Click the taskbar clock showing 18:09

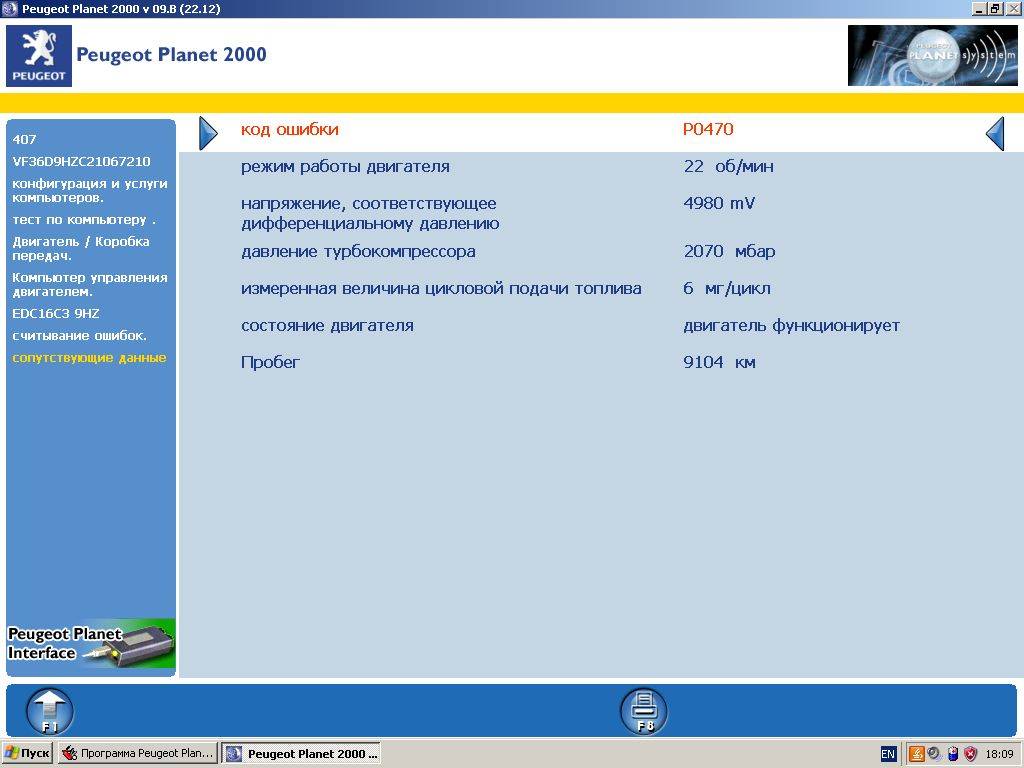(999, 754)
